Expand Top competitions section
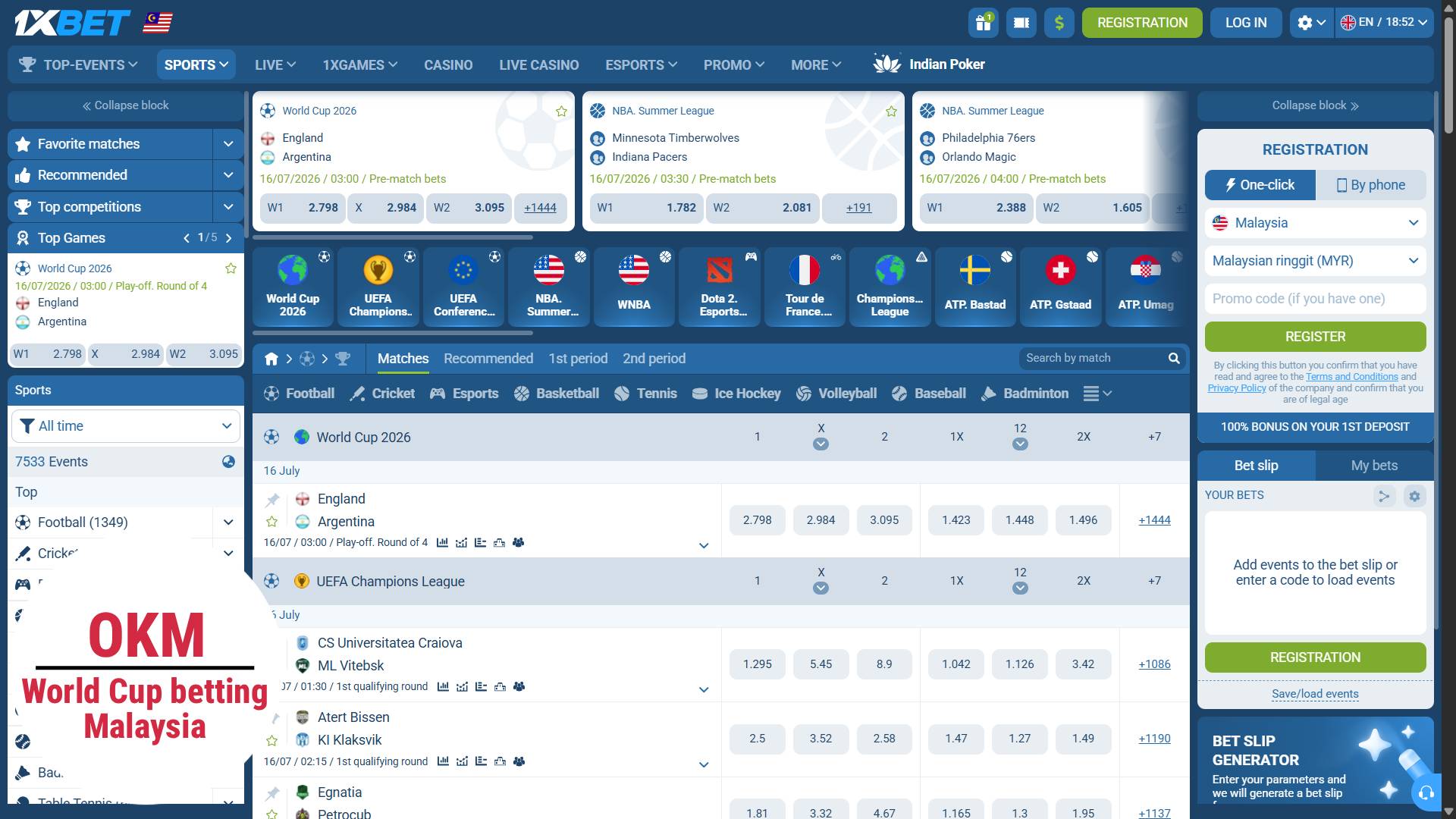Screen dimensions: 1456x819 tap(228, 207)
